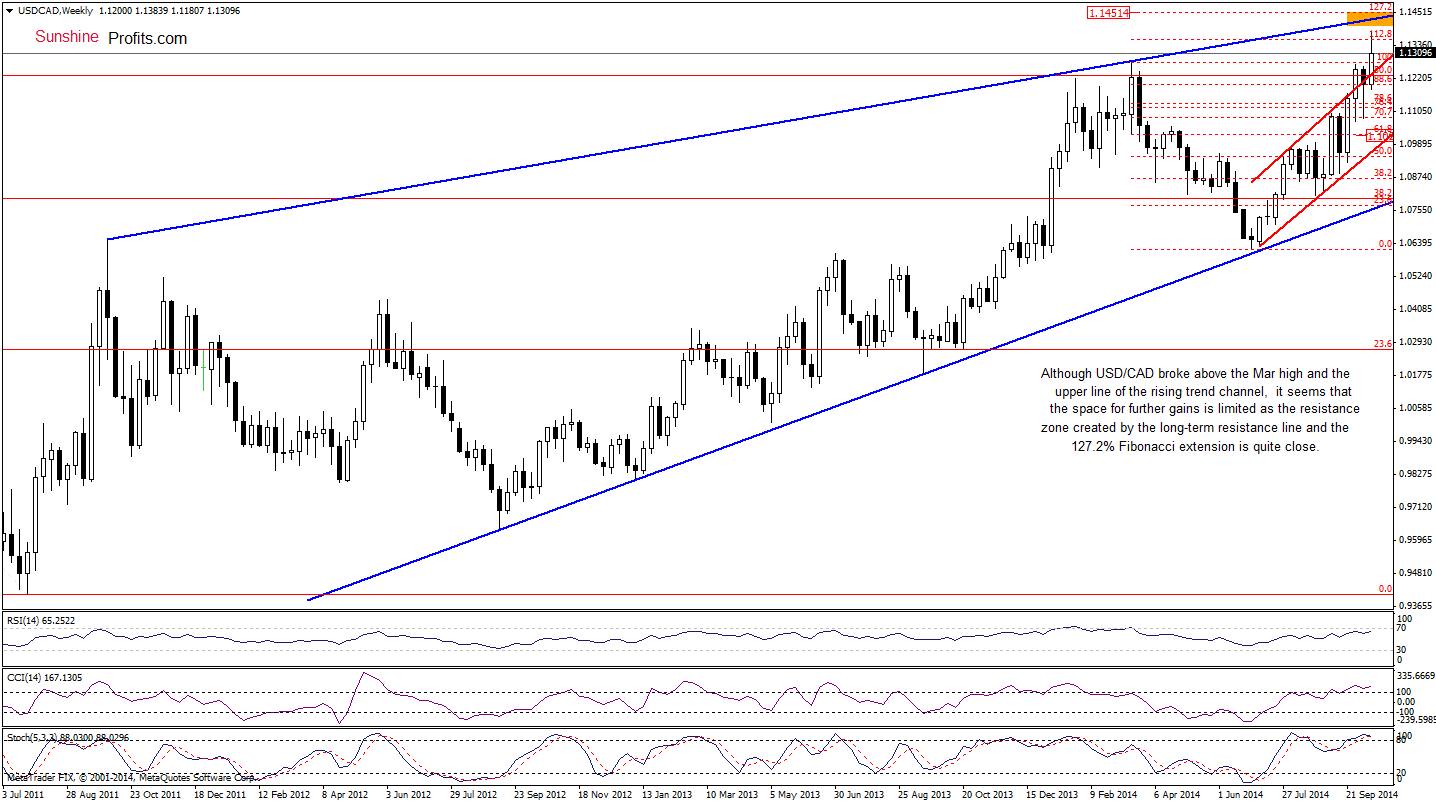This screenshot has height=803, width=1436.
Task: Click the 13 Jan 2013 date label
Action: pos(665,794)
